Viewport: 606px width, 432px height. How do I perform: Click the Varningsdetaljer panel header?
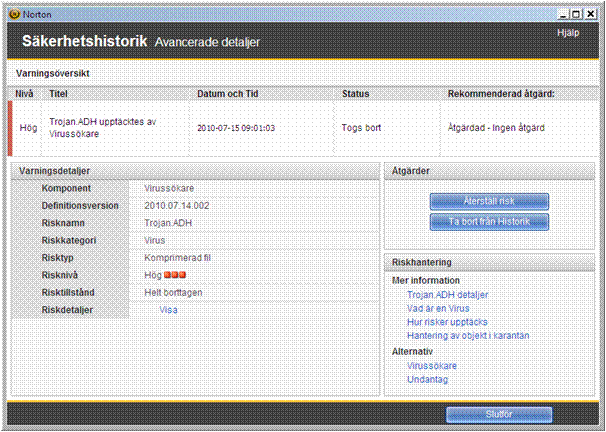196,171
